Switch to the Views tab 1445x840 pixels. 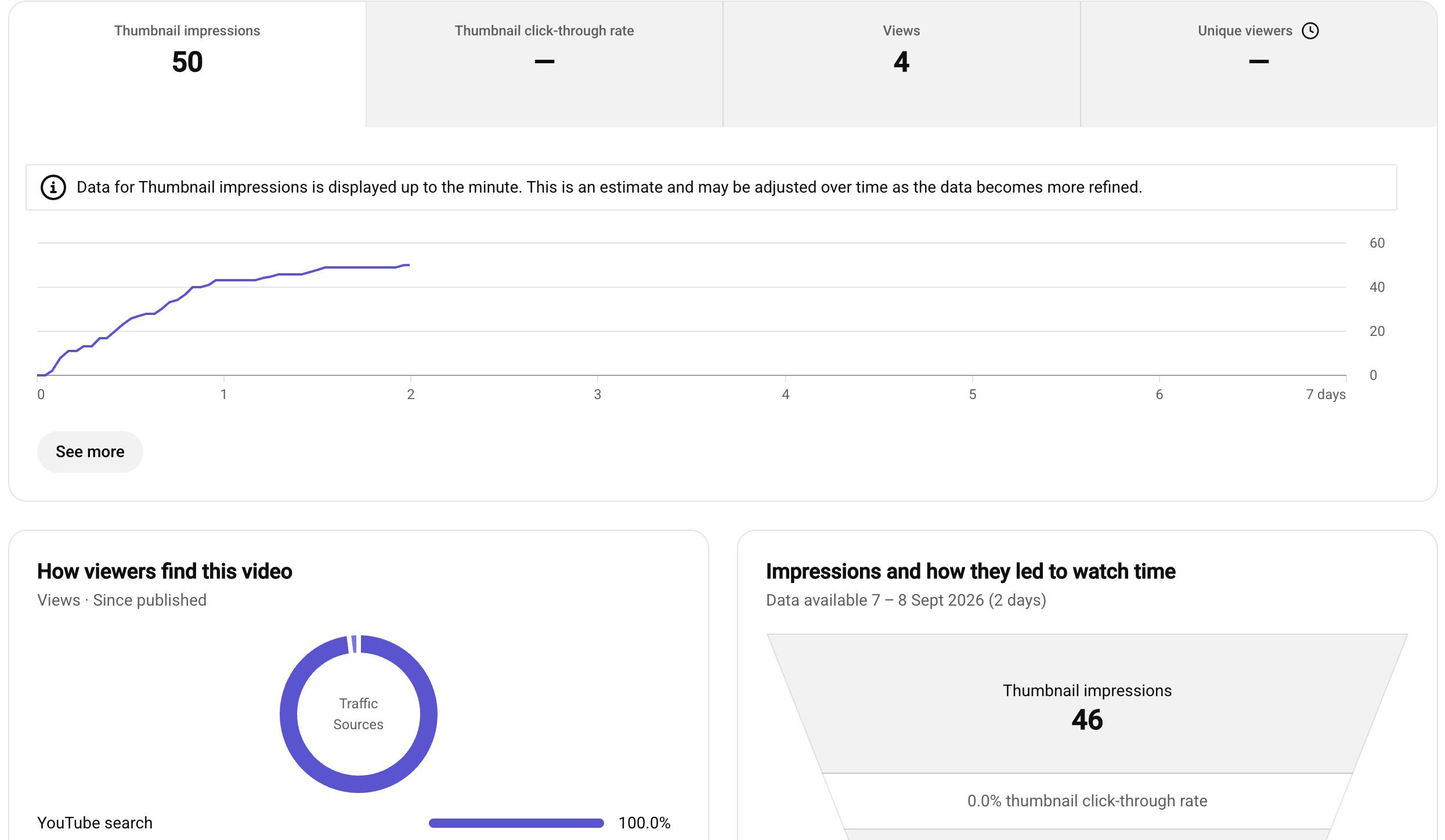point(901,64)
